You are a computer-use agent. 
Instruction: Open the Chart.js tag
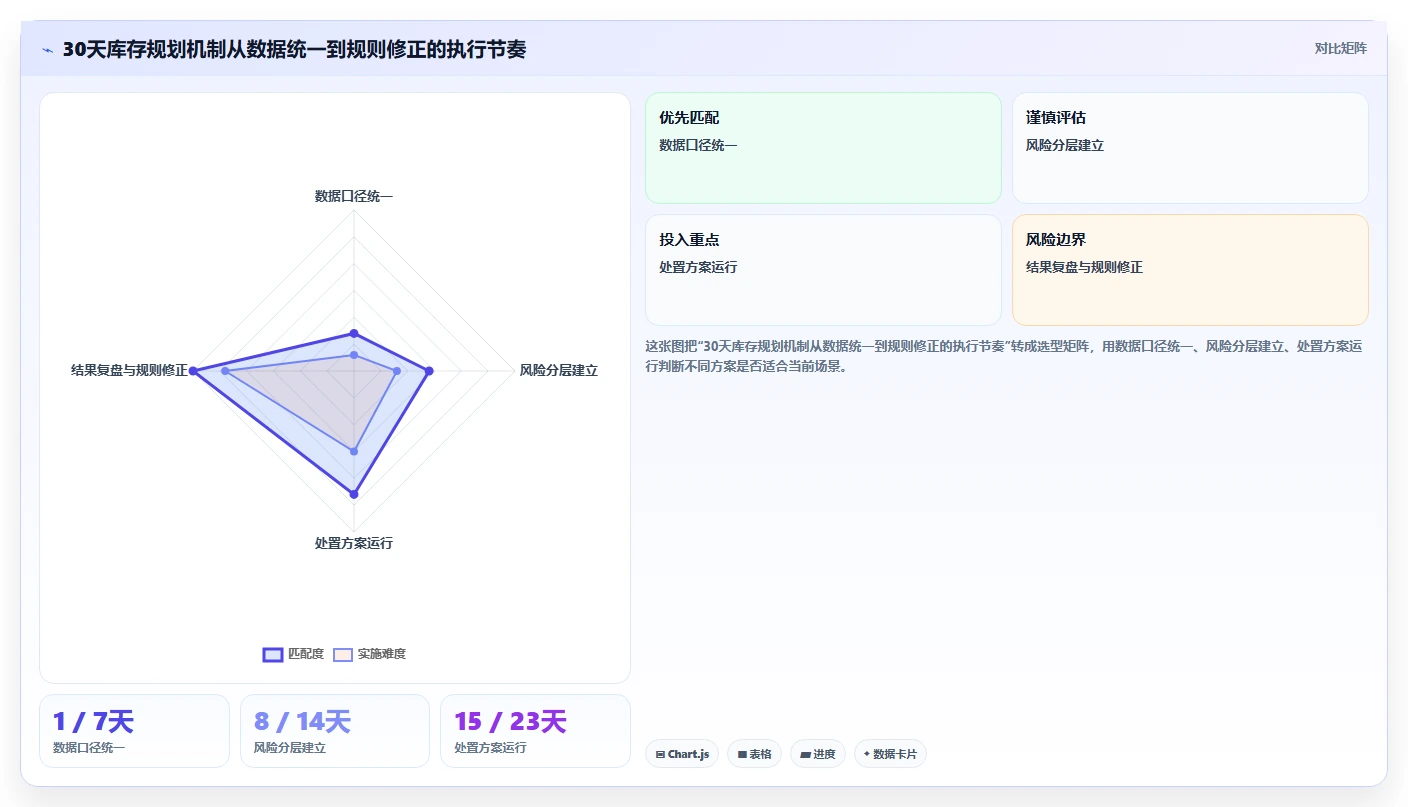[x=682, y=754]
